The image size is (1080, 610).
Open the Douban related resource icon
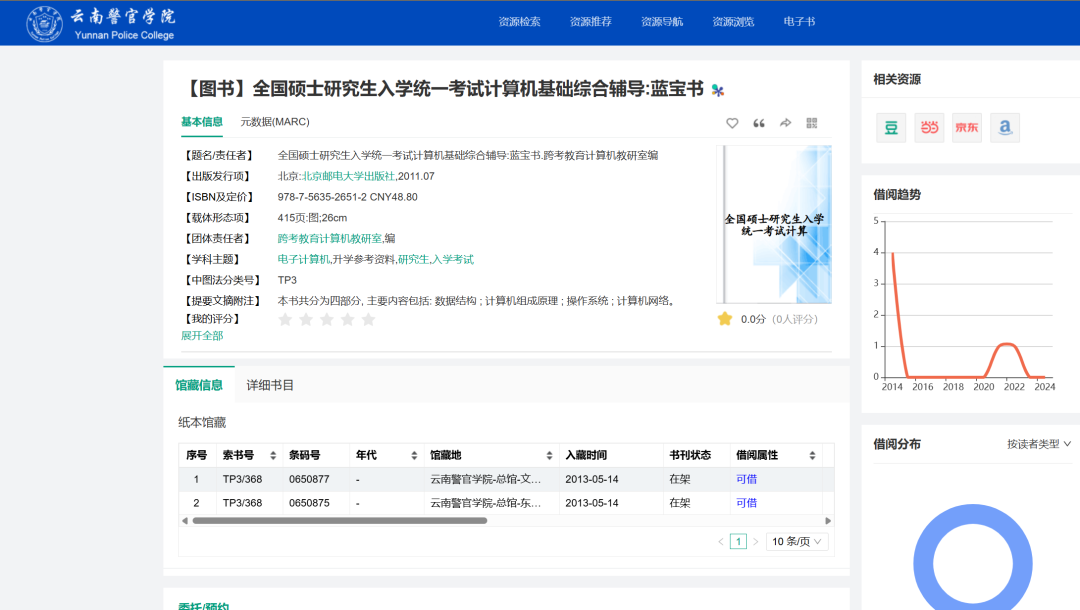[x=890, y=127]
